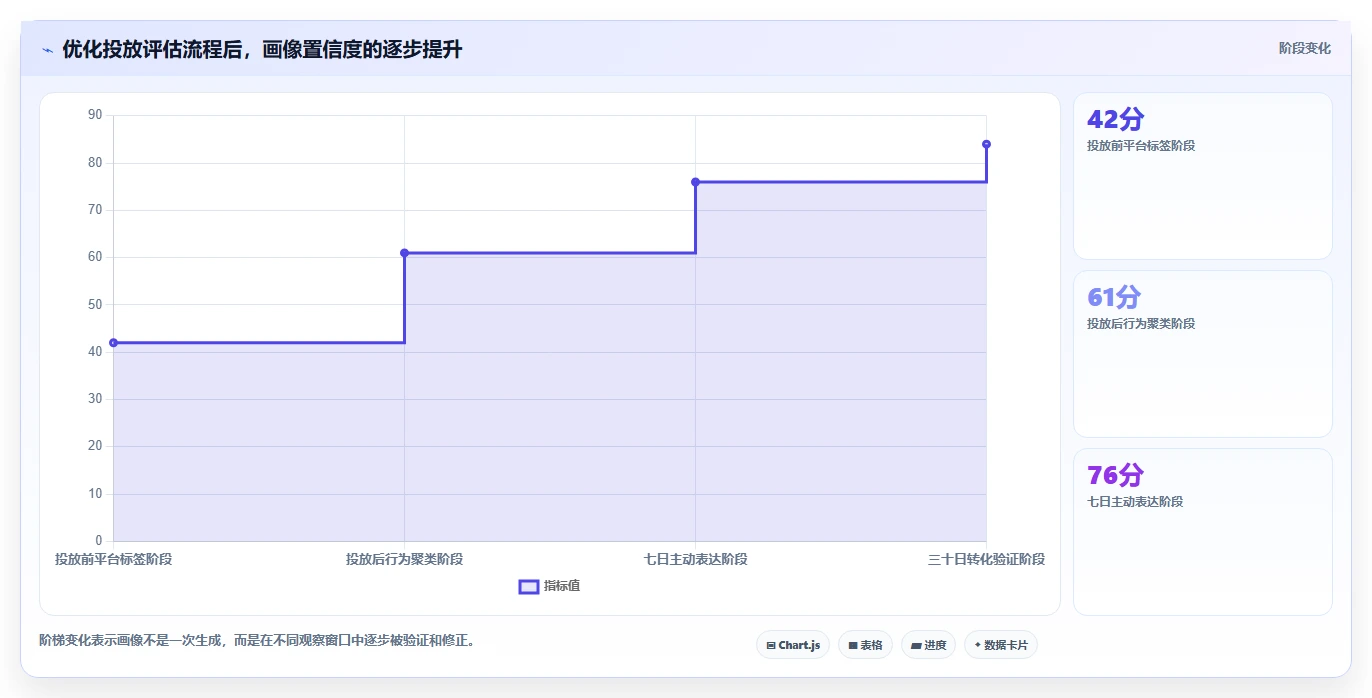1372x698 pixels.
Task: Click the 进度 tag chip
Action: pyautogui.click(x=928, y=645)
